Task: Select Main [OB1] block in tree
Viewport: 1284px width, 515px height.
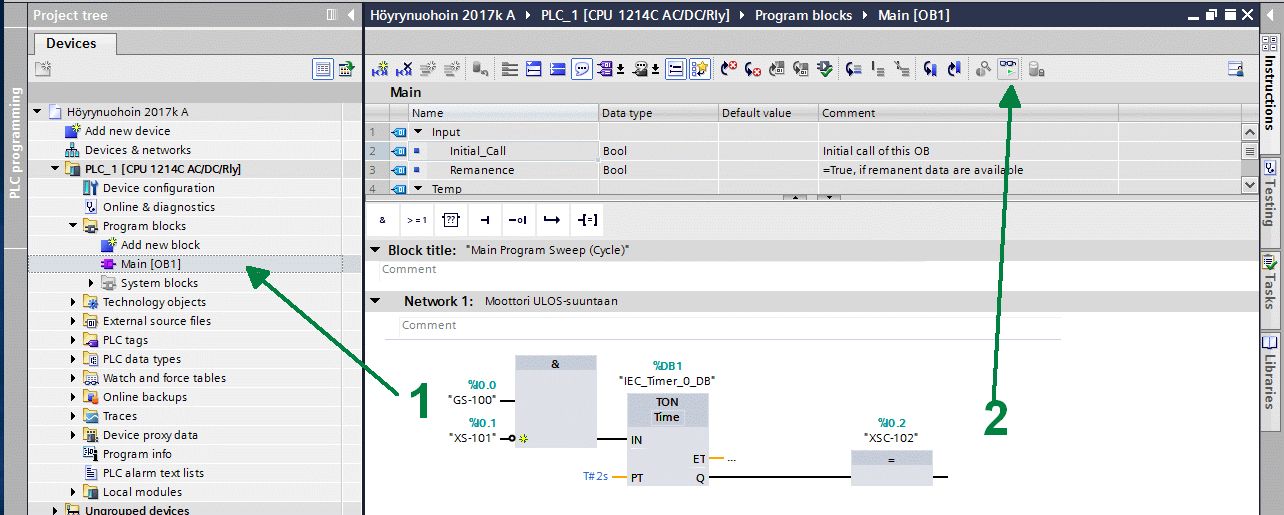Action: point(150,264)
